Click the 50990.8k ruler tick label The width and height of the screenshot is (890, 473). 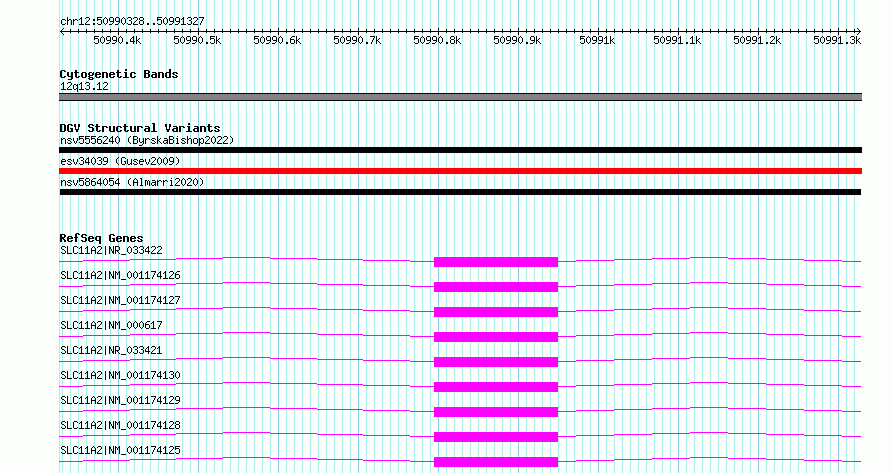coord(437,40)
